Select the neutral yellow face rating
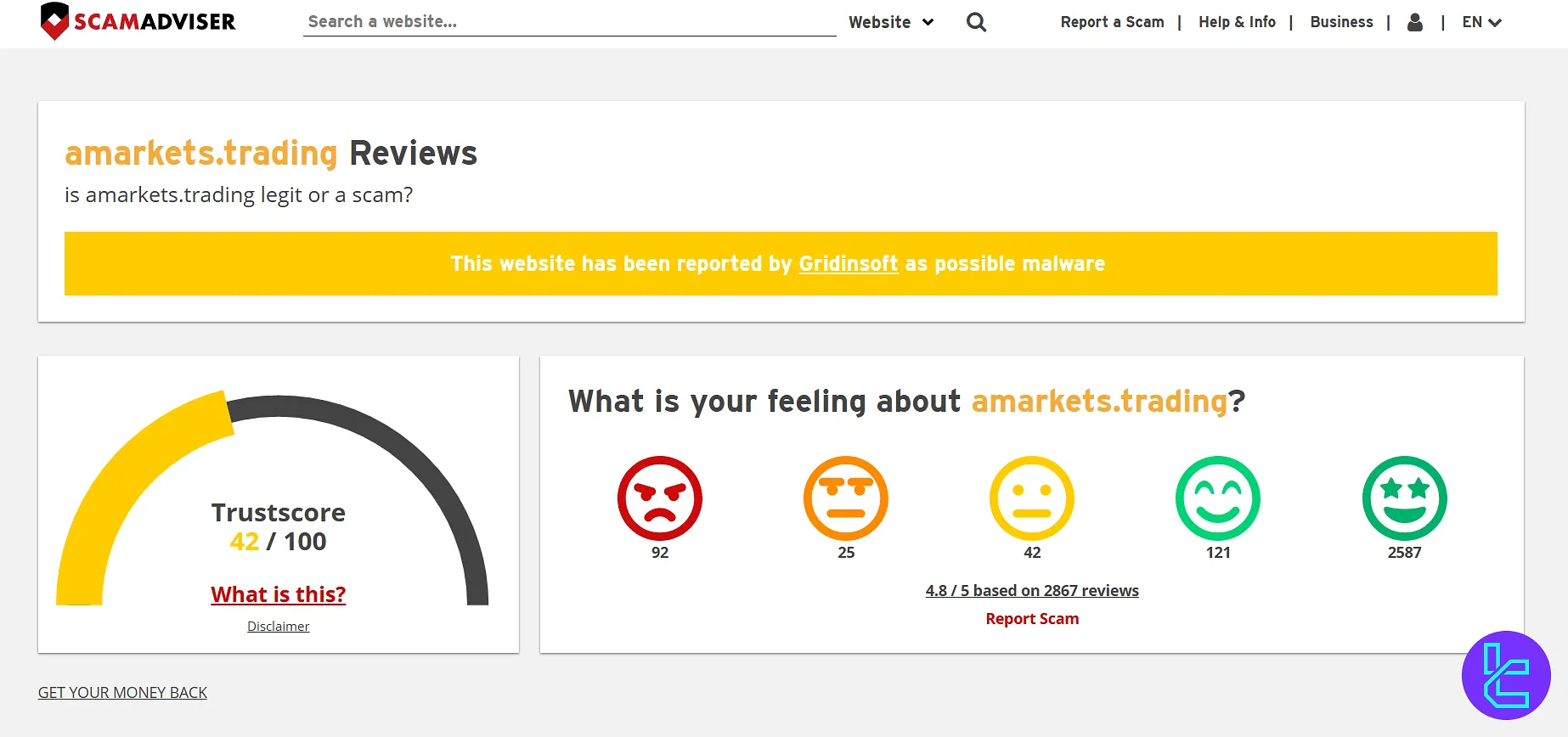1568x737 pixels. click(1031, 498)
